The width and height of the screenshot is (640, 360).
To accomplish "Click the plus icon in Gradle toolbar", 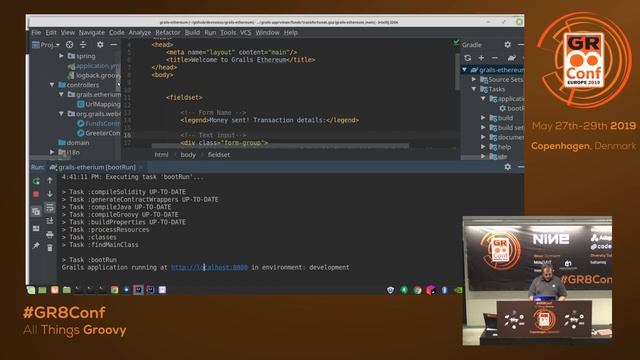I will (482, 58).
